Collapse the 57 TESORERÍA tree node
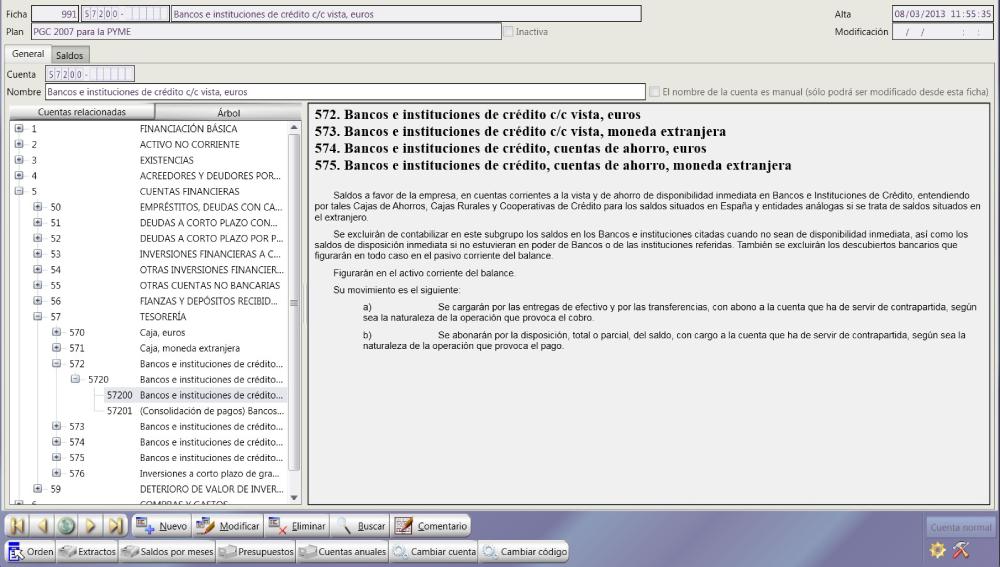Image resolution: width=1000 pixels, height=567 pixels. click(38, 316)
